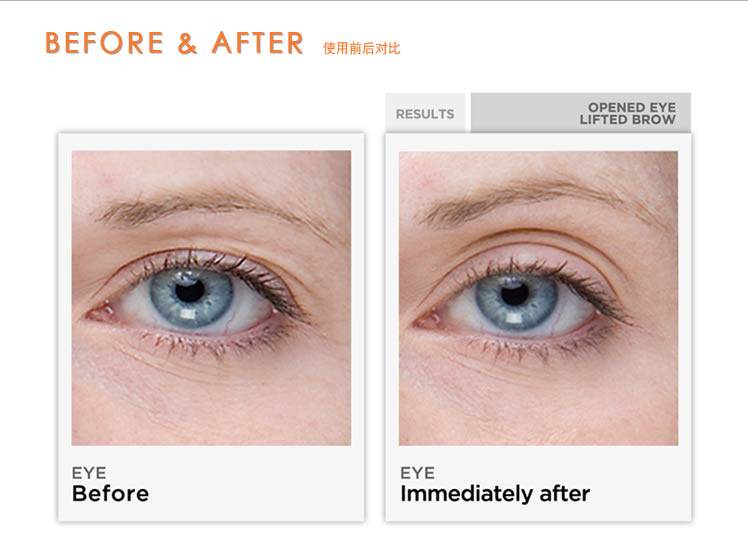Click the pupil in the Before photo
Screen dimensions: 748x549
190,290
